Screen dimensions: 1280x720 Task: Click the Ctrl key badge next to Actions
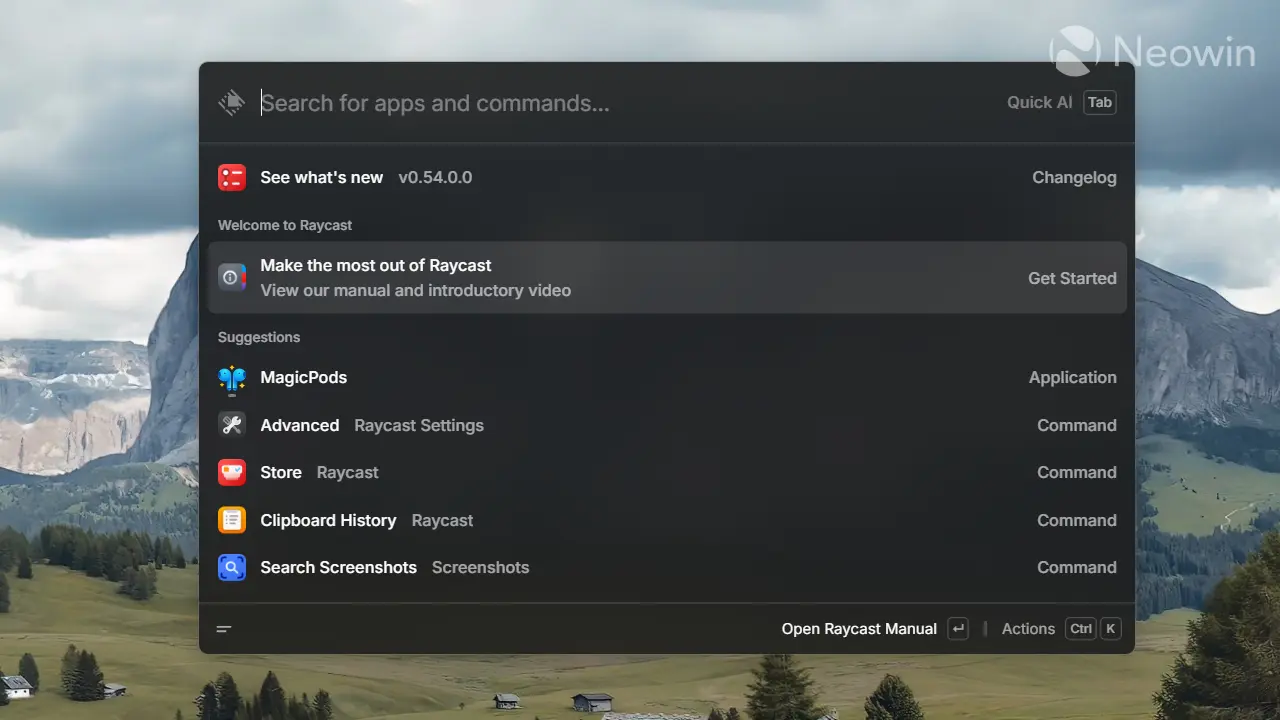tap(1080, 628)
